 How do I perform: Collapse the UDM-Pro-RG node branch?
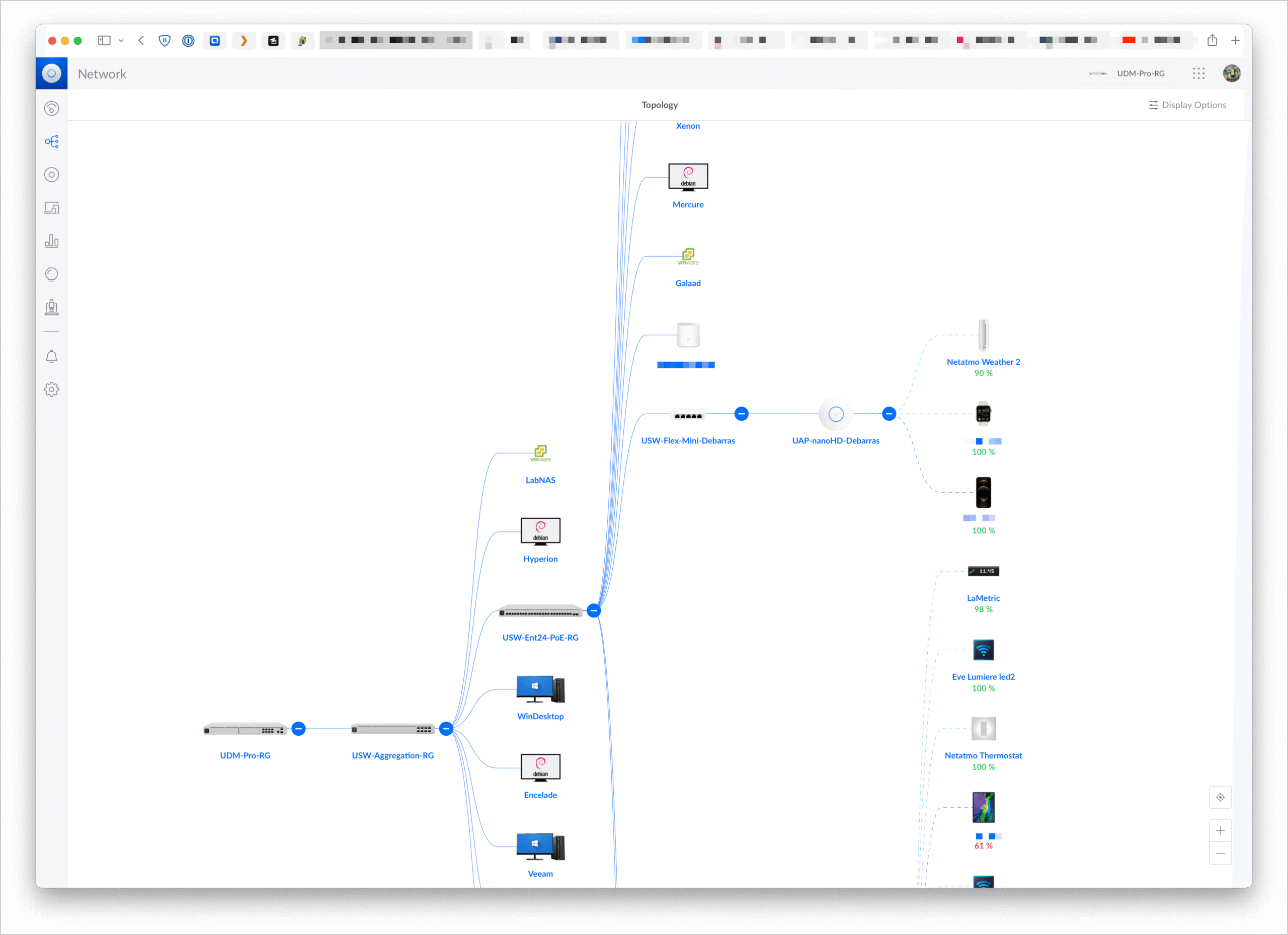tap(299, 729)
